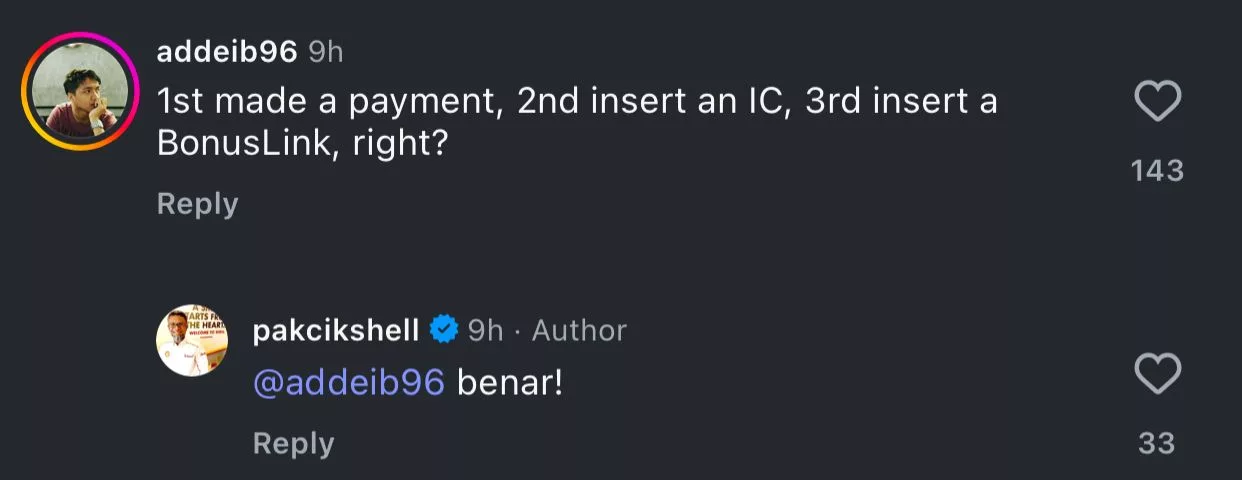Tap the heart on pakcikshell's reply

tap(1158, 375)
